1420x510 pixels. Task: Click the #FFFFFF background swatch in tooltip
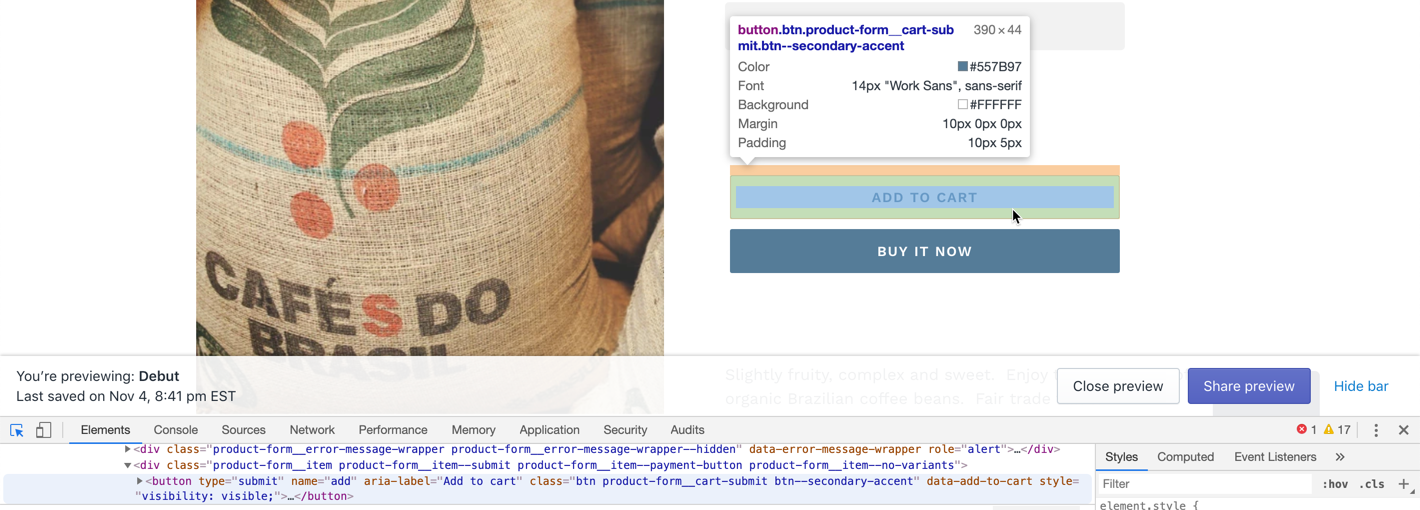tap(963, 105)
